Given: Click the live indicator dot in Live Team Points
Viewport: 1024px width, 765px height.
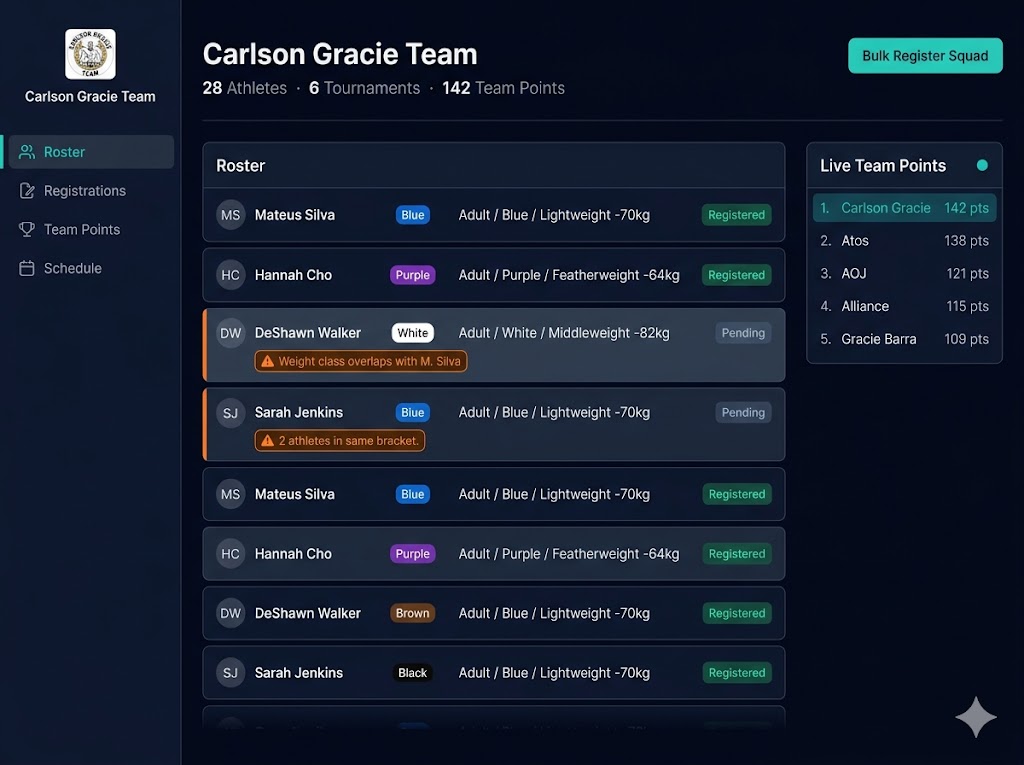Looking at the screenshot, I should tap(982, 165).
